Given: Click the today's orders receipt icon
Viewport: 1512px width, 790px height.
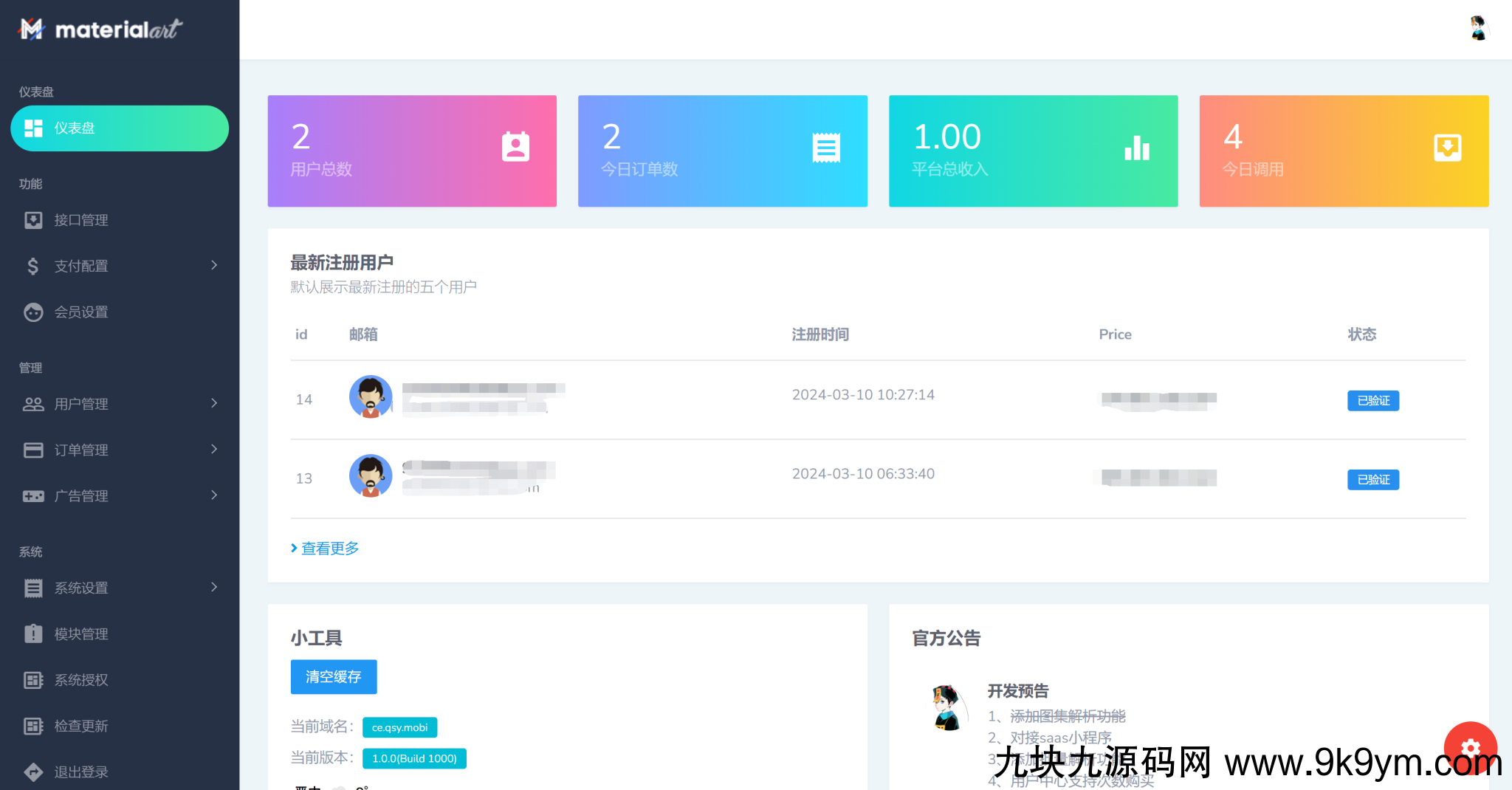Looking at the screenshot, I should point(826,148).
